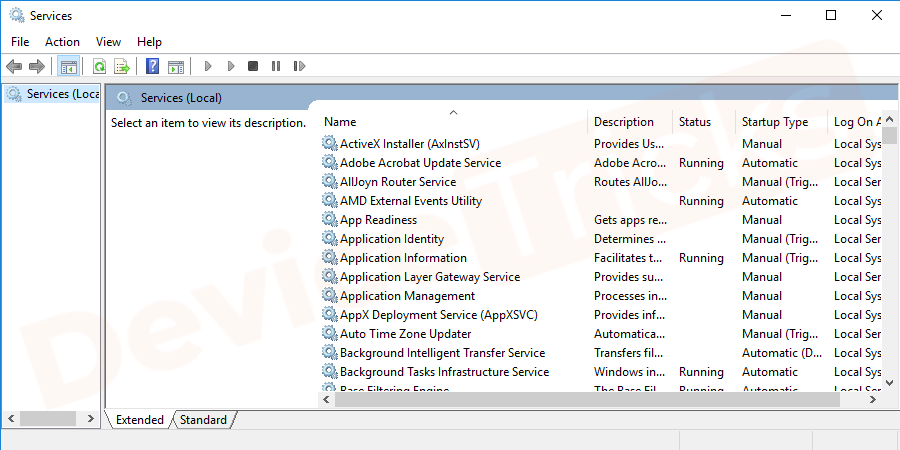Click gear icon of AllJoyn Router Service
This screenshot has width=900, height=450.
(x=329, y=181)
